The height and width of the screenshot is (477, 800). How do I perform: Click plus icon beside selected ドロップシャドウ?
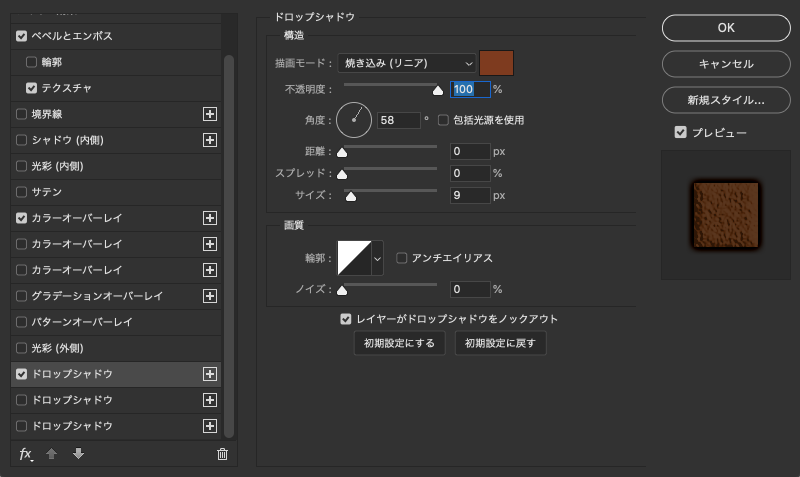pos(210,374)
